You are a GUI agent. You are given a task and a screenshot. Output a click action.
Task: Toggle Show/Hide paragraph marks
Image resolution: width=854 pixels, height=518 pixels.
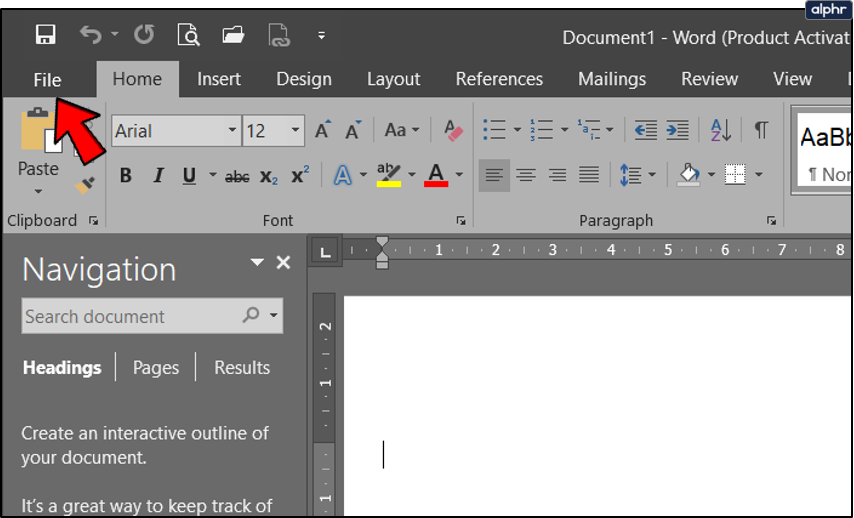pyautogui.click(x=761, y=130)
